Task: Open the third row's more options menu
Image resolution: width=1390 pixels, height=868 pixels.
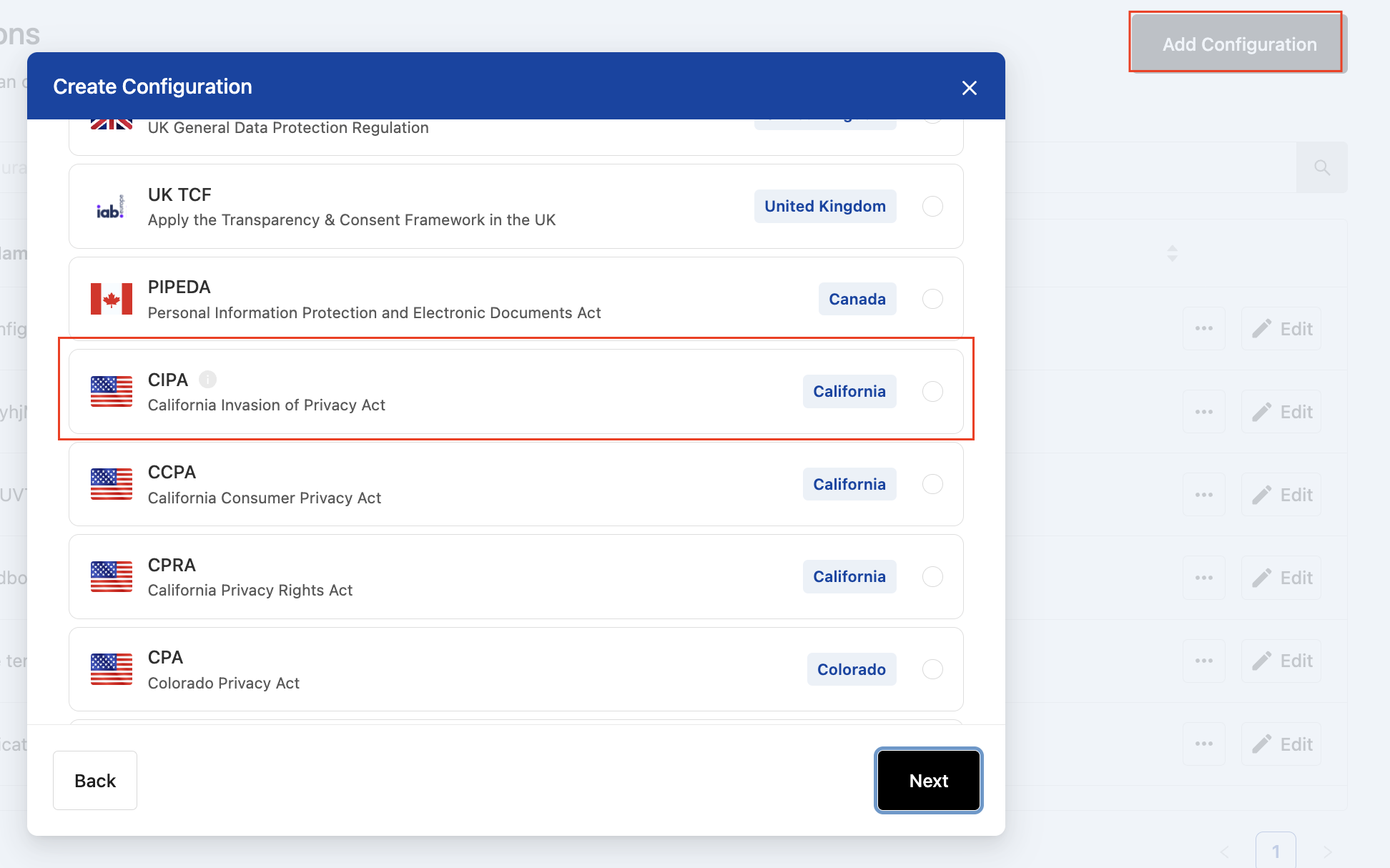Action: click(x=1204, y=495)
